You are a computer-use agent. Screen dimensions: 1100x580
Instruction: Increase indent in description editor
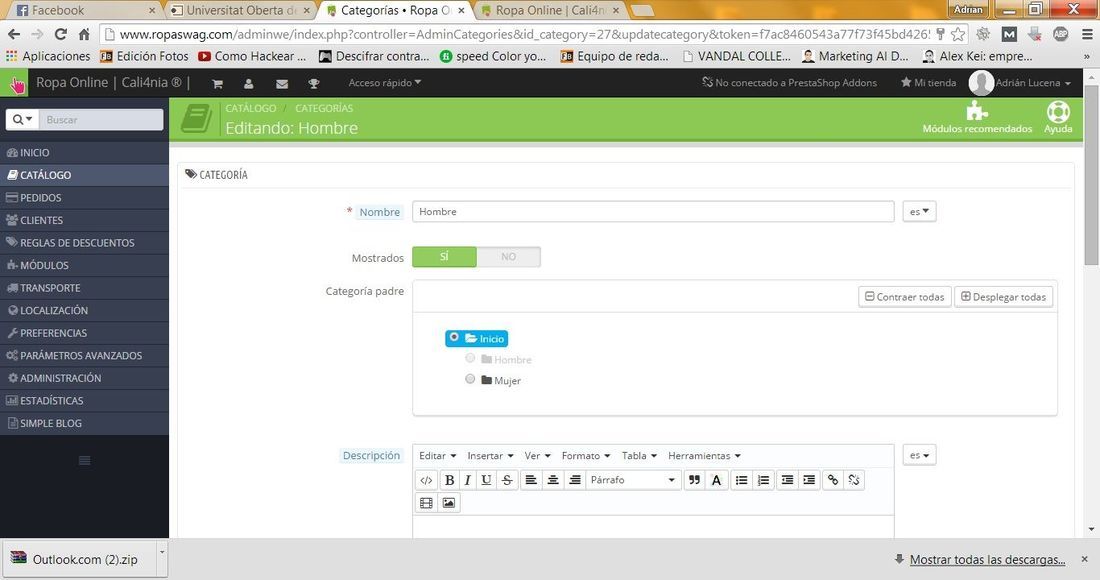809,480
